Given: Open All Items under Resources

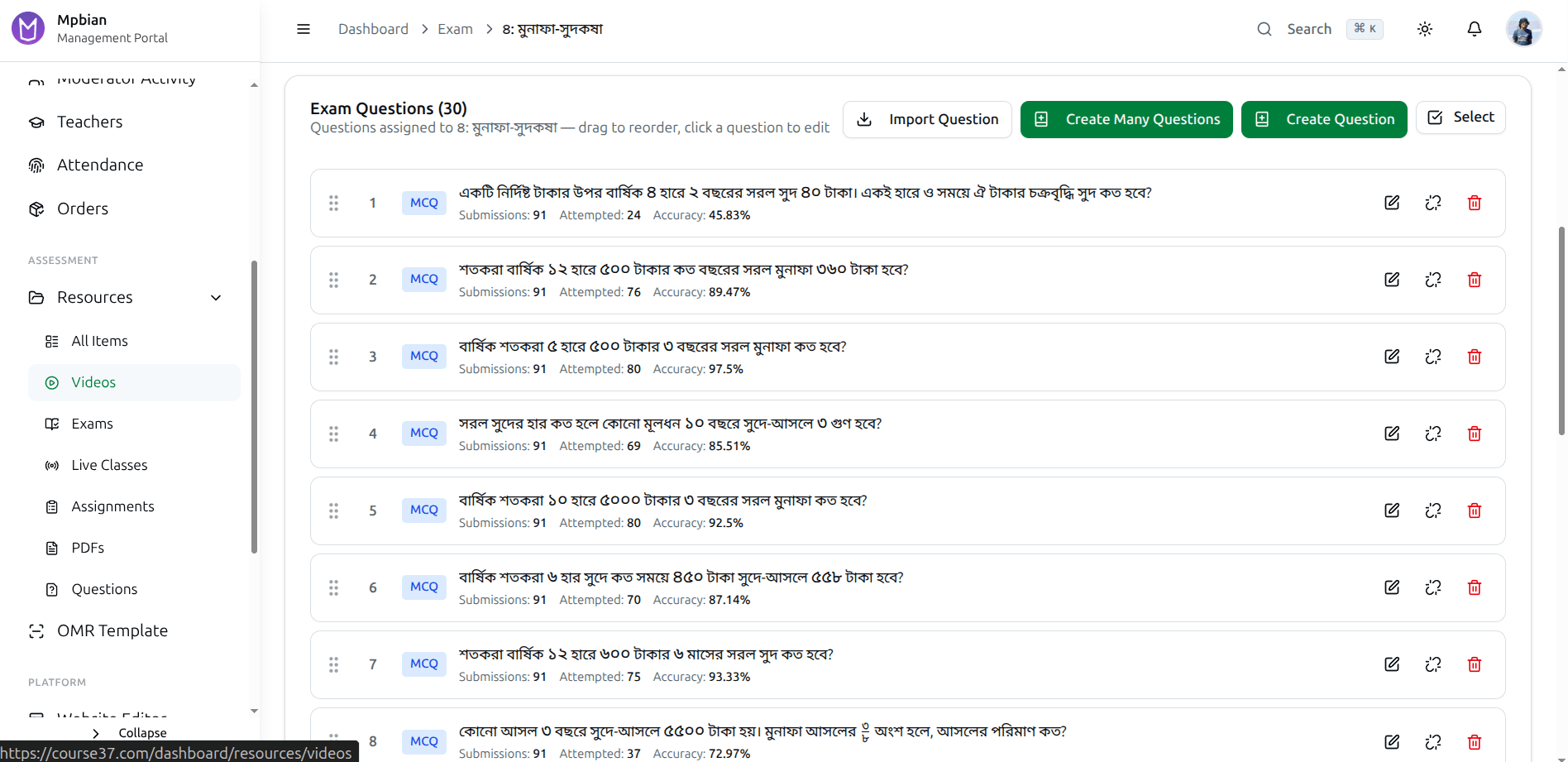Looking at the screenshot, I should click(x=134, y=341).
